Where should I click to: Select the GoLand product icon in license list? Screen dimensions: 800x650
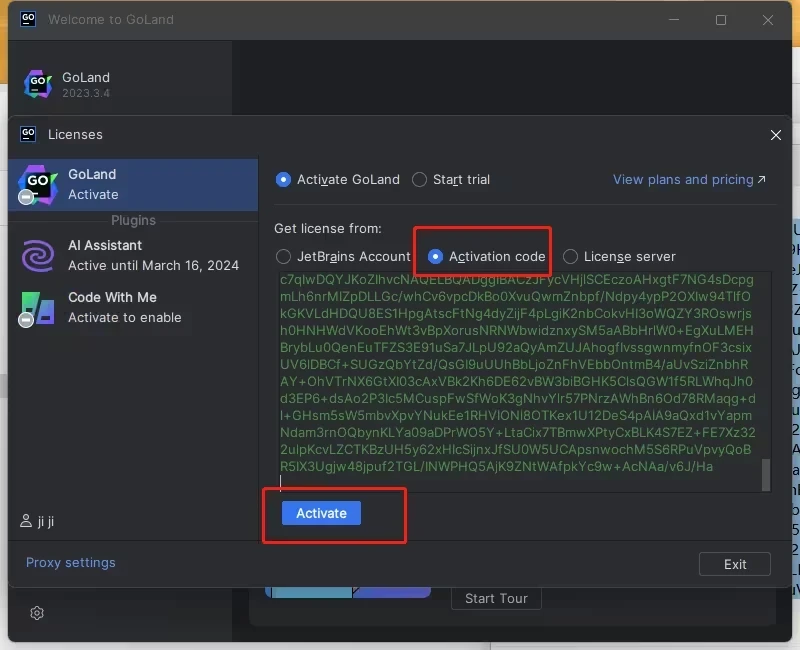click(37, 184)
